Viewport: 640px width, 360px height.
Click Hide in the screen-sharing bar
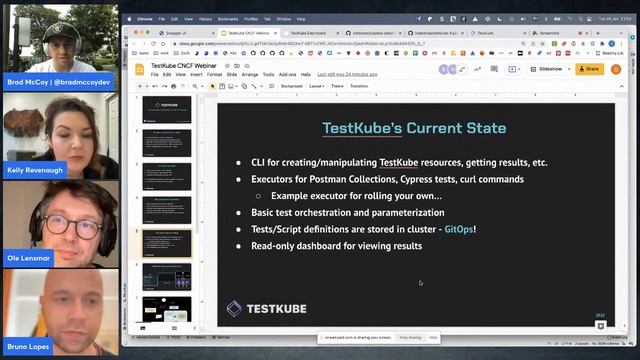[x=433, y=338]
